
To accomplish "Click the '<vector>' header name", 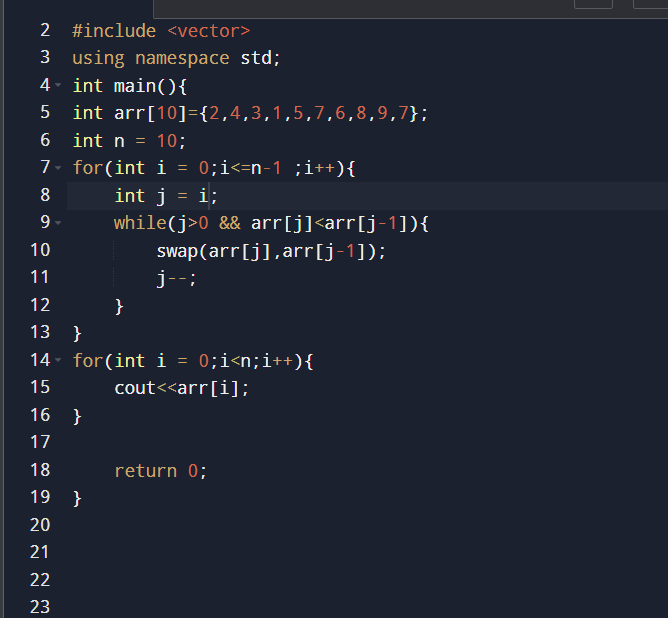I will [209, 31].
